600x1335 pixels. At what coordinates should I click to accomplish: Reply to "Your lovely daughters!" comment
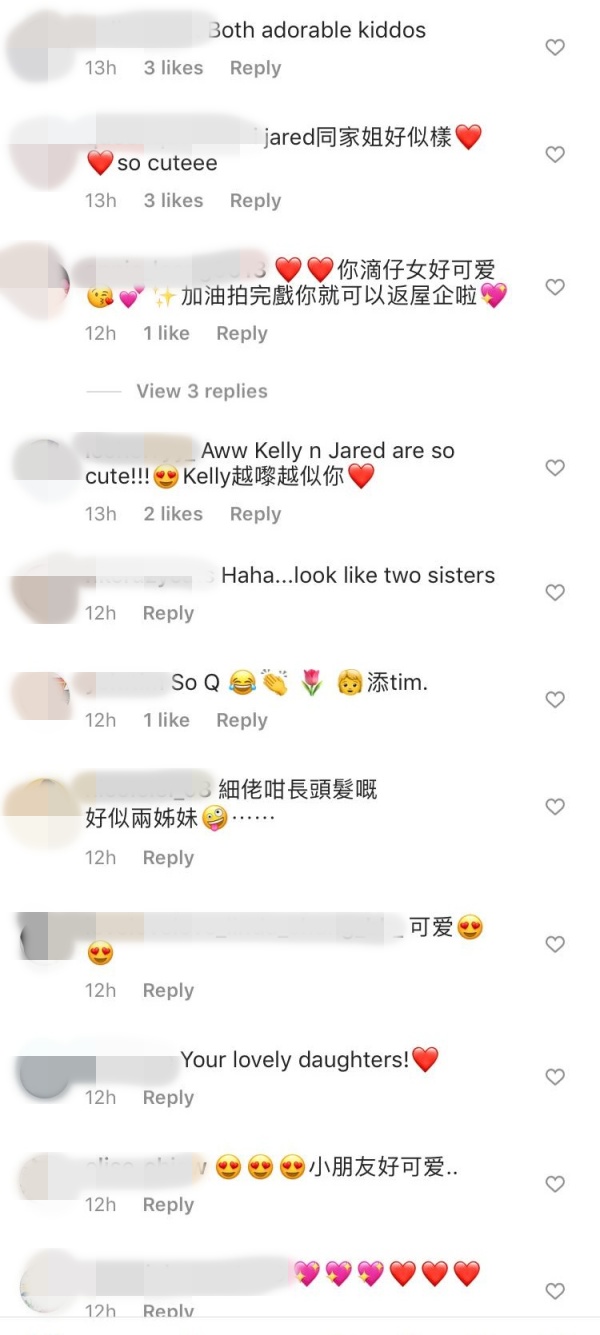click(168, 1097)
